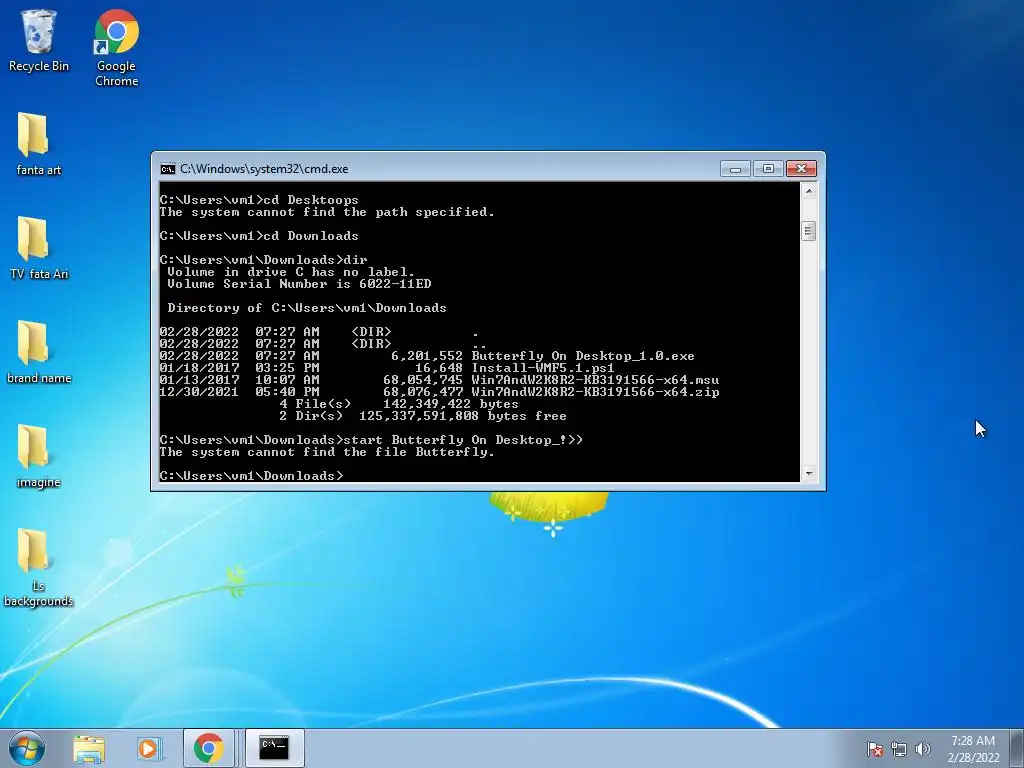Click the Install-WMF5.1.ps1 file name
1024x768 pixels.
[x=543, y=368]
